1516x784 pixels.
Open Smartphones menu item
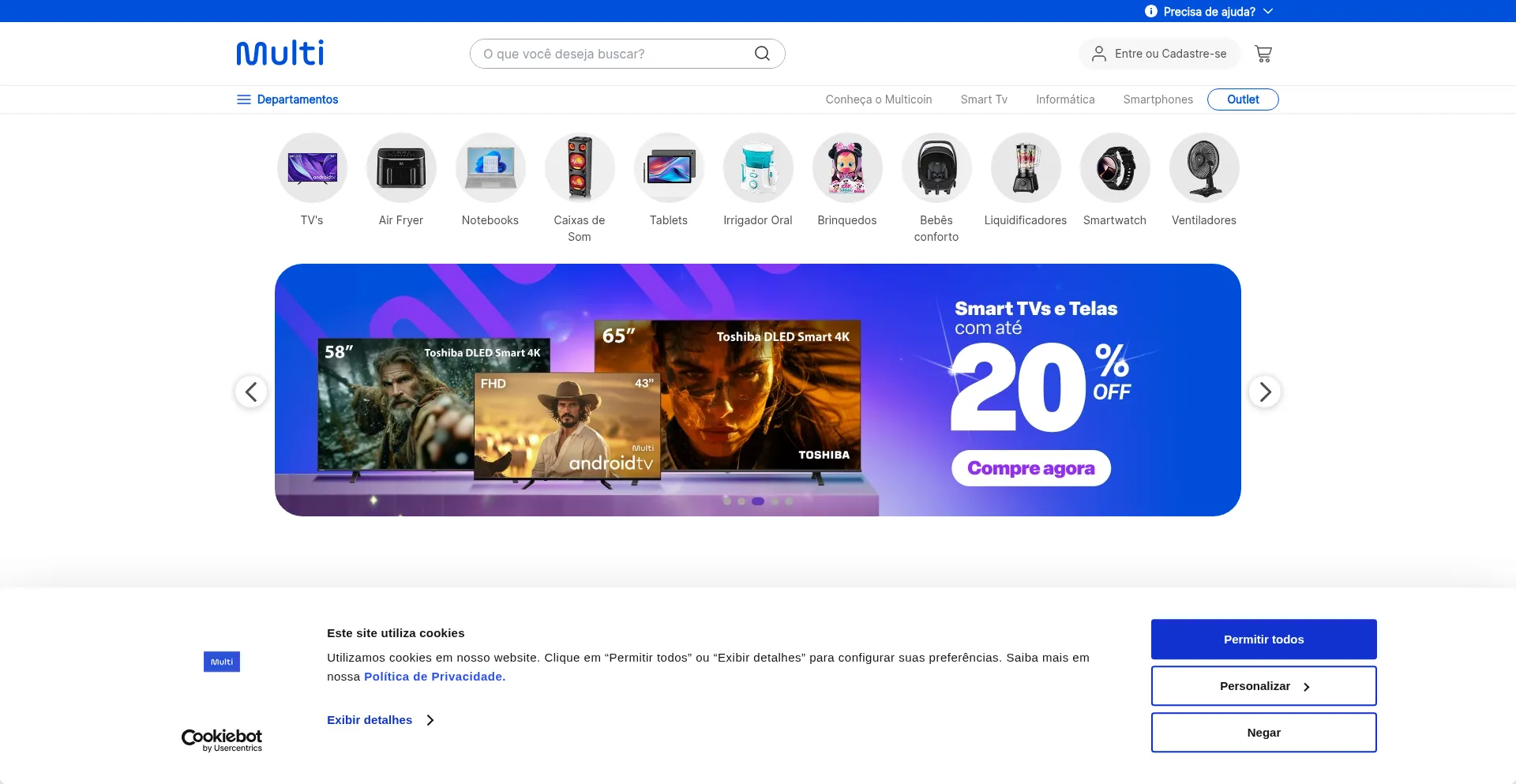(x=1158, y=99)
